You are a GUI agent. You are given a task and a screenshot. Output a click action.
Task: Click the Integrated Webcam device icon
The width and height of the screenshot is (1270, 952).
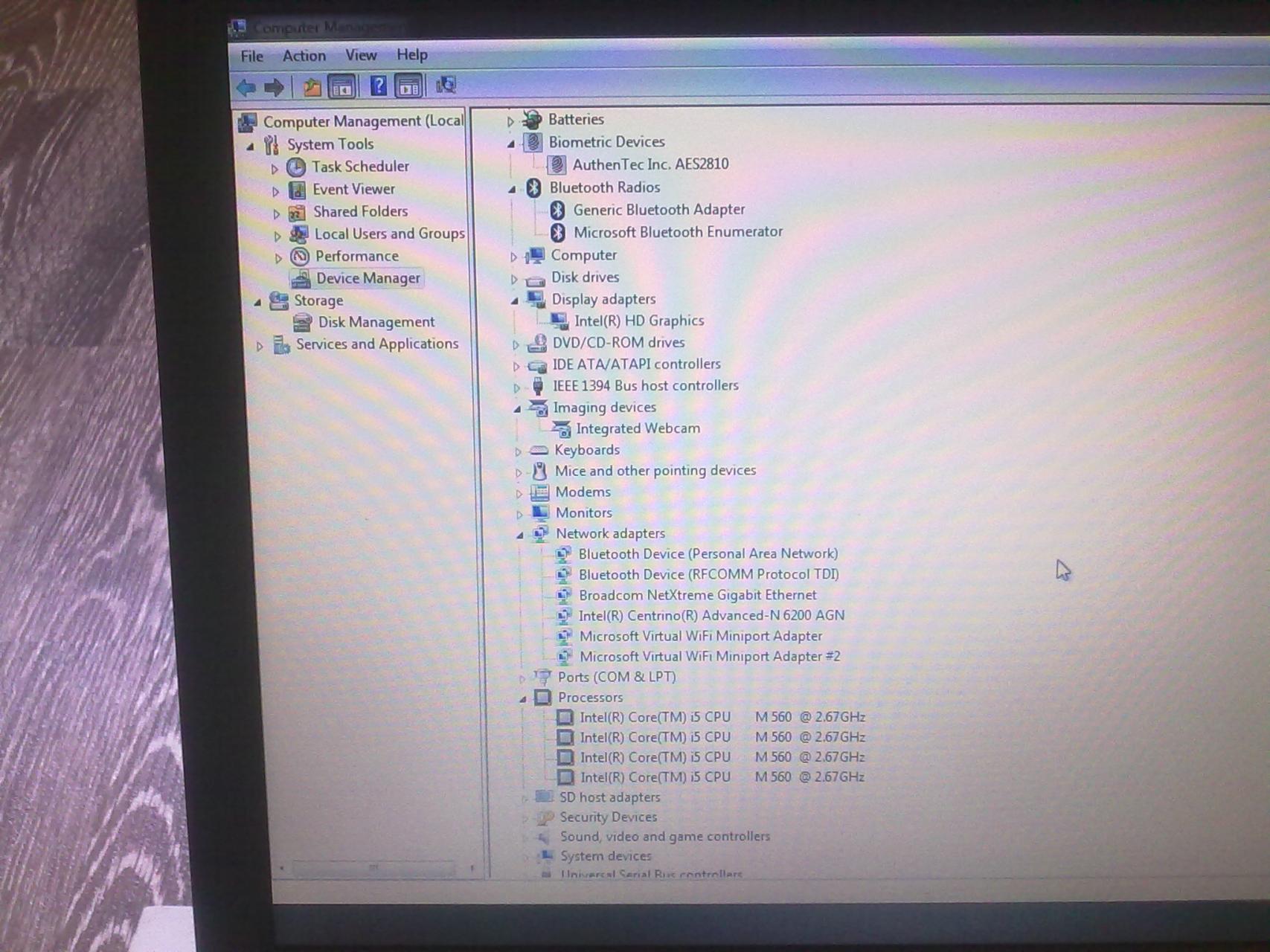click(x=561, y=429)
